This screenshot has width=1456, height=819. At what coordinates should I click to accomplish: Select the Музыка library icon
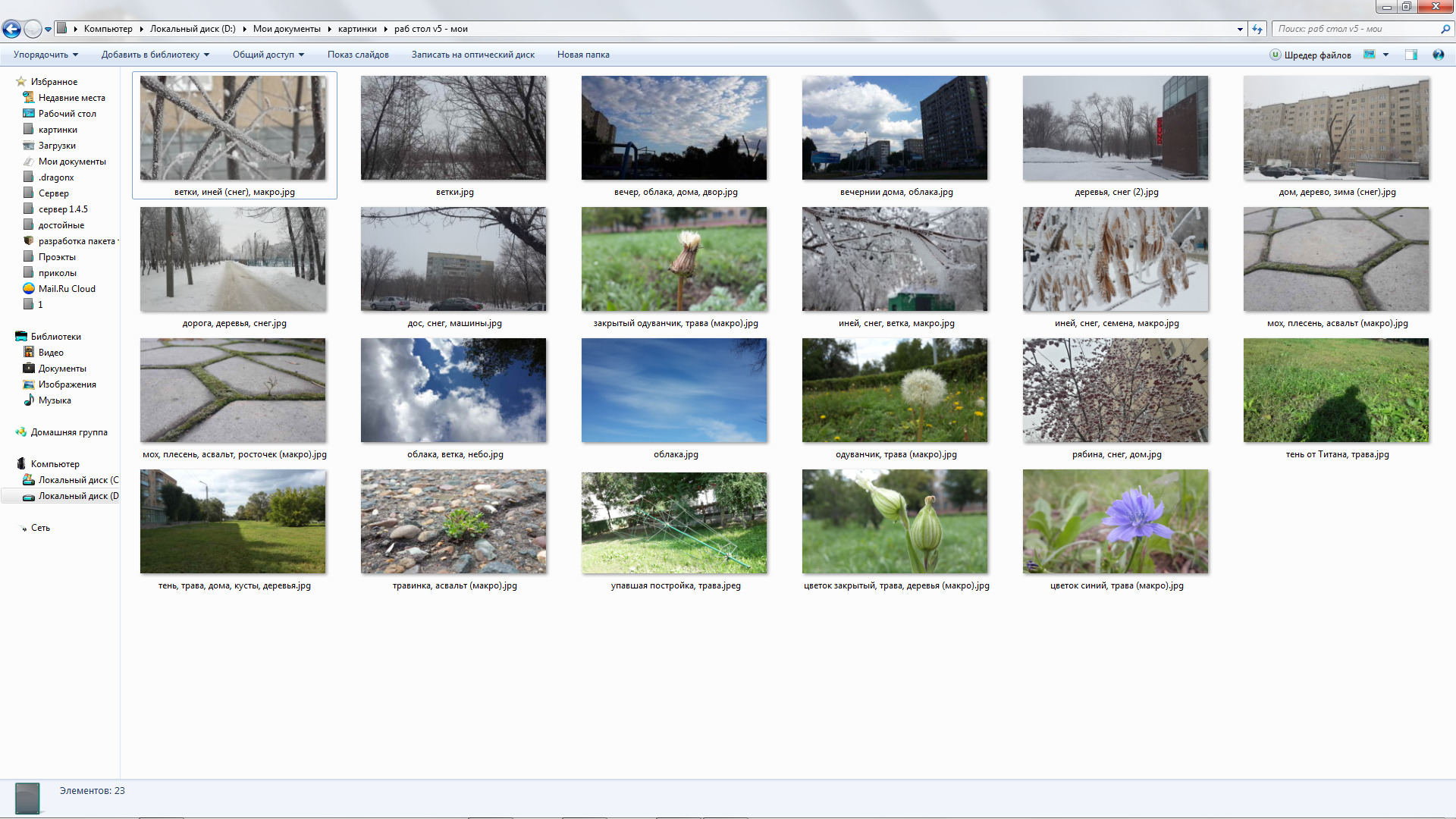pyautogui.click(x=29, y=400)
